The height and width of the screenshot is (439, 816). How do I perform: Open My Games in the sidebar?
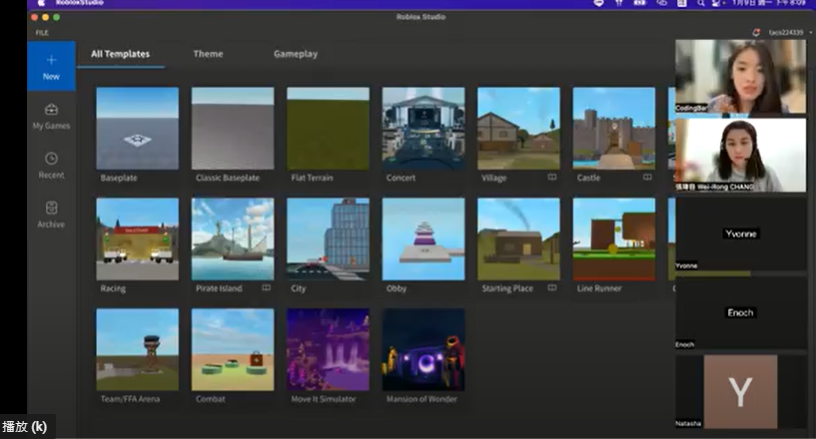point(51,116)
